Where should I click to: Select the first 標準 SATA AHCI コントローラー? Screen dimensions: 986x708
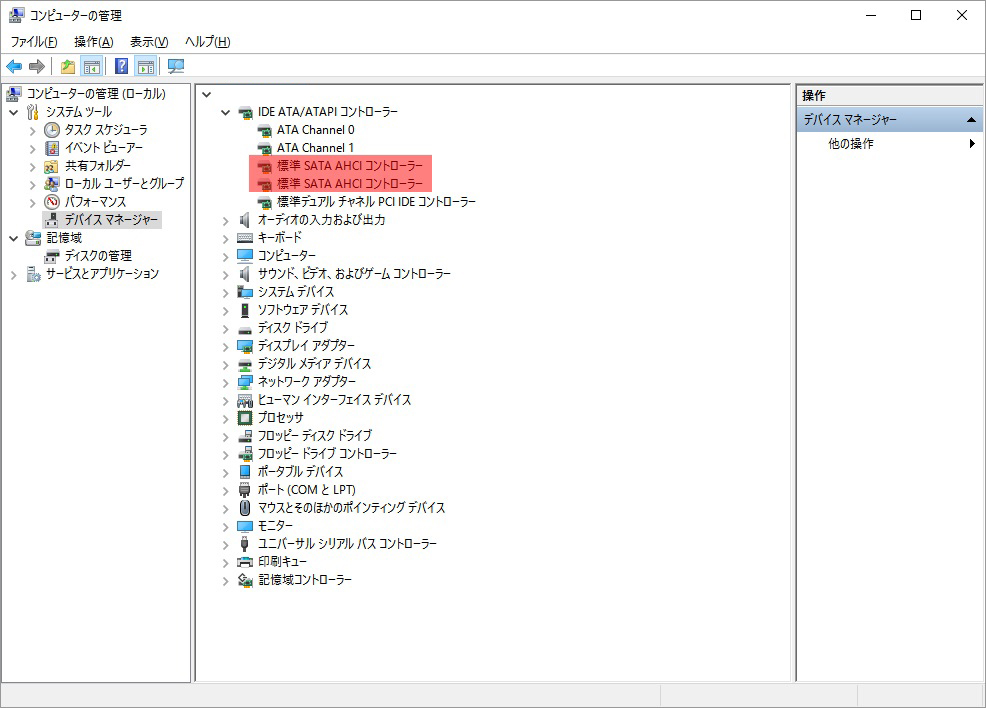click(350, 166)
